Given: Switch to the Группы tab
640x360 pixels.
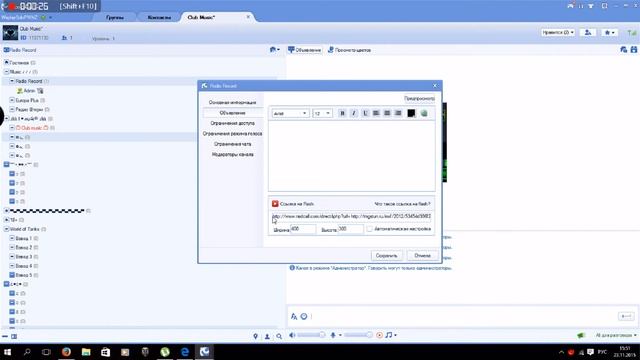Looking at the screenshot, I should (x=115, y=18).
